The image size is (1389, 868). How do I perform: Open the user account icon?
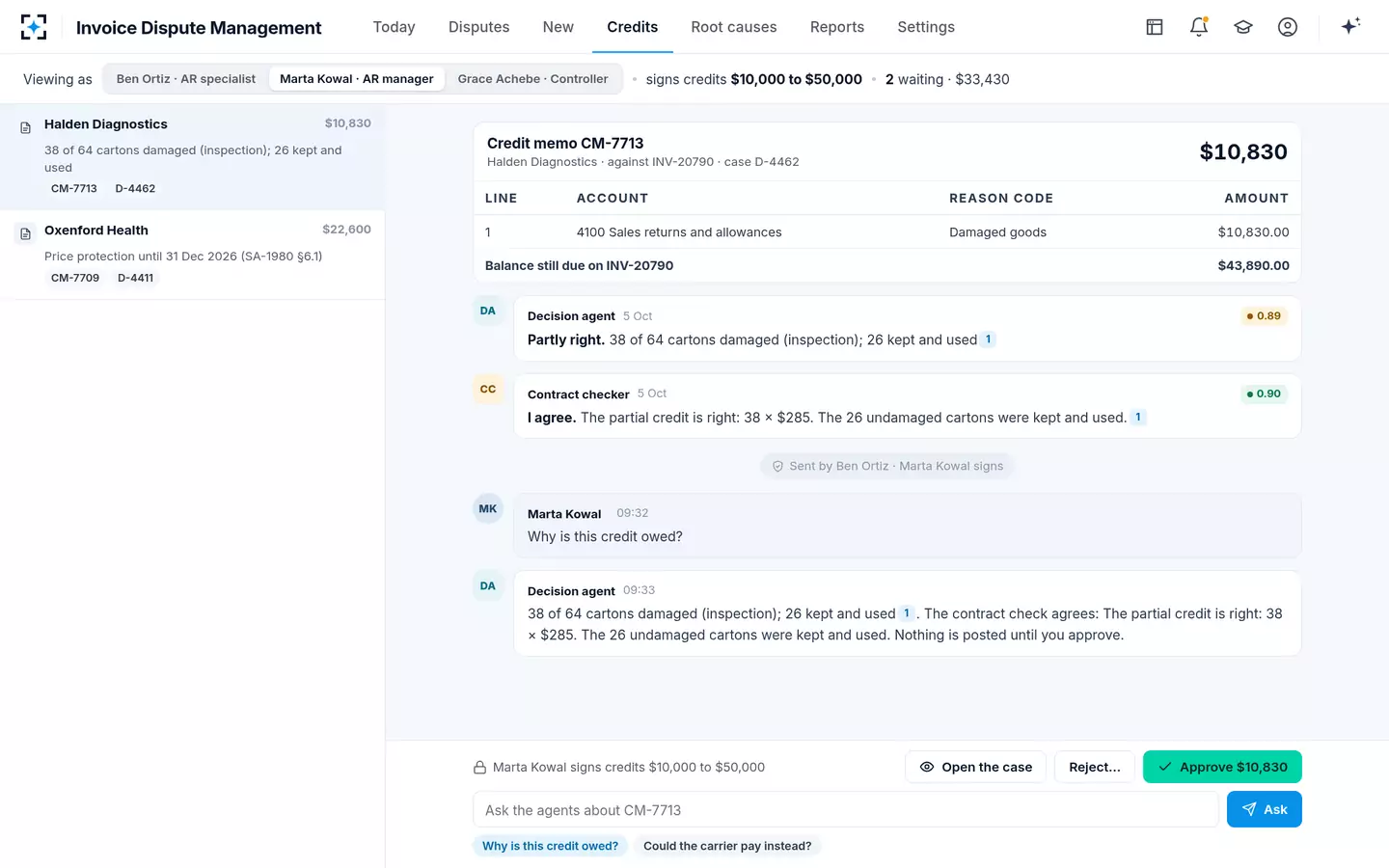tap(1288, 27)
